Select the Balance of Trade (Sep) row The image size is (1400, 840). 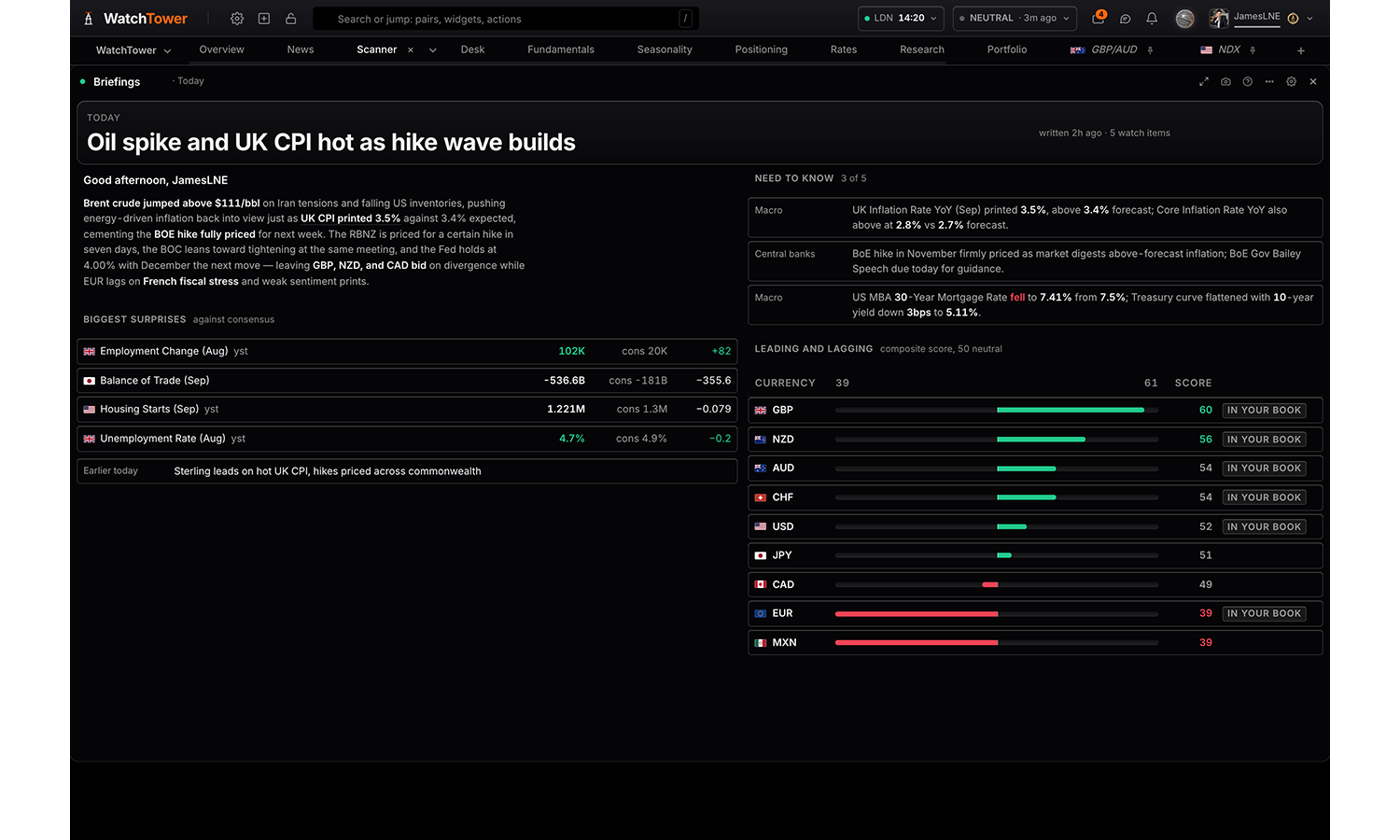pos(407,381)
